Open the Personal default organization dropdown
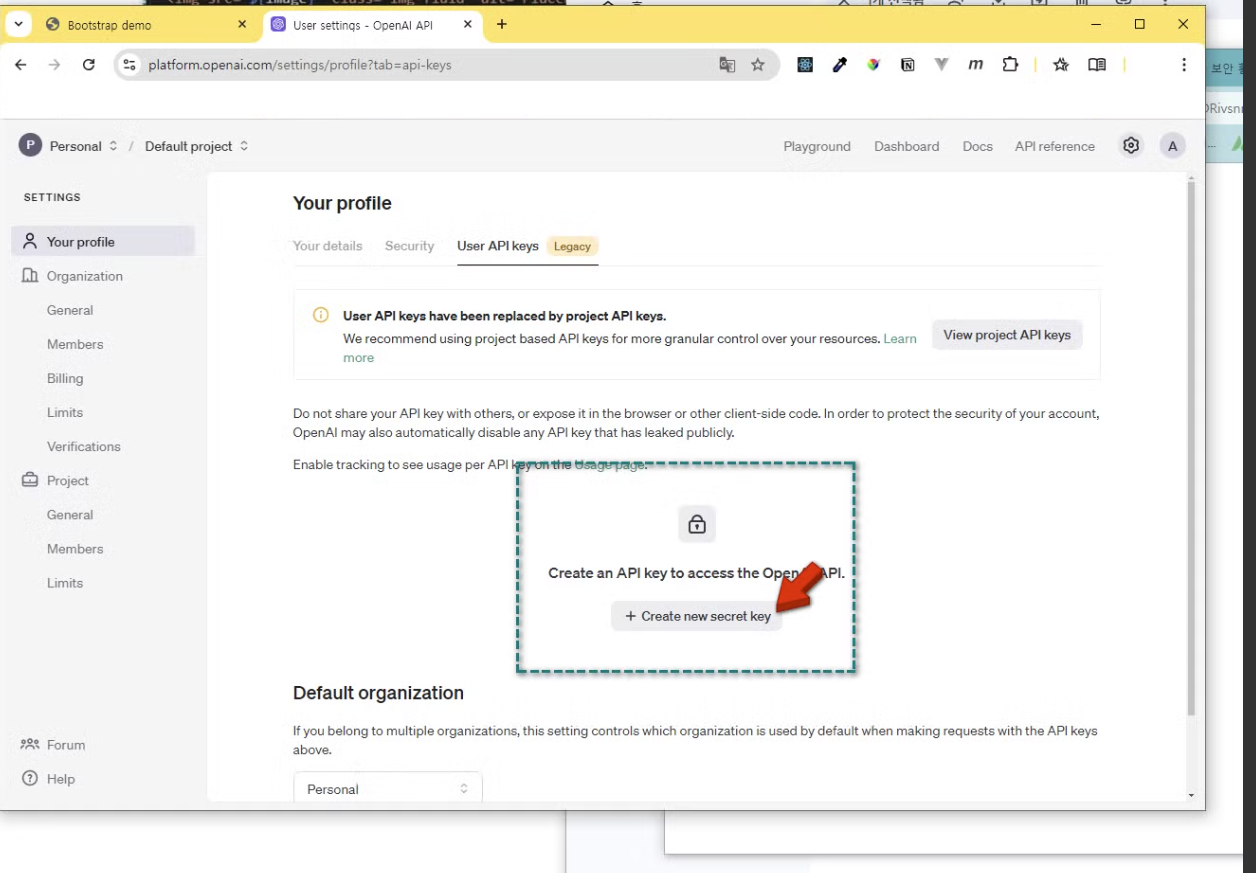 click(x=388, y=788)
